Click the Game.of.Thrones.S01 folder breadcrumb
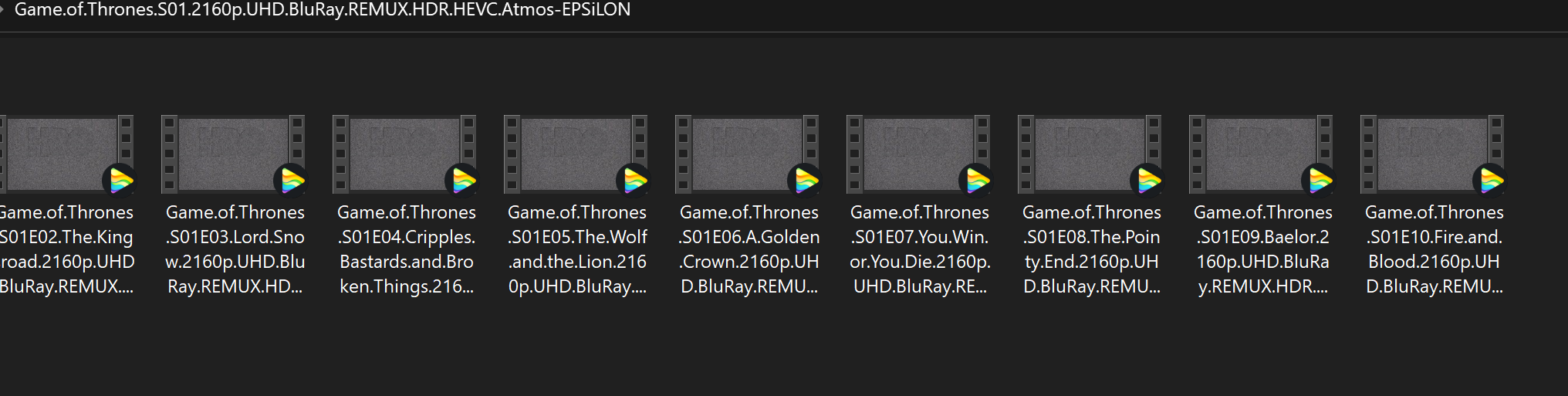 click(323, 10)
